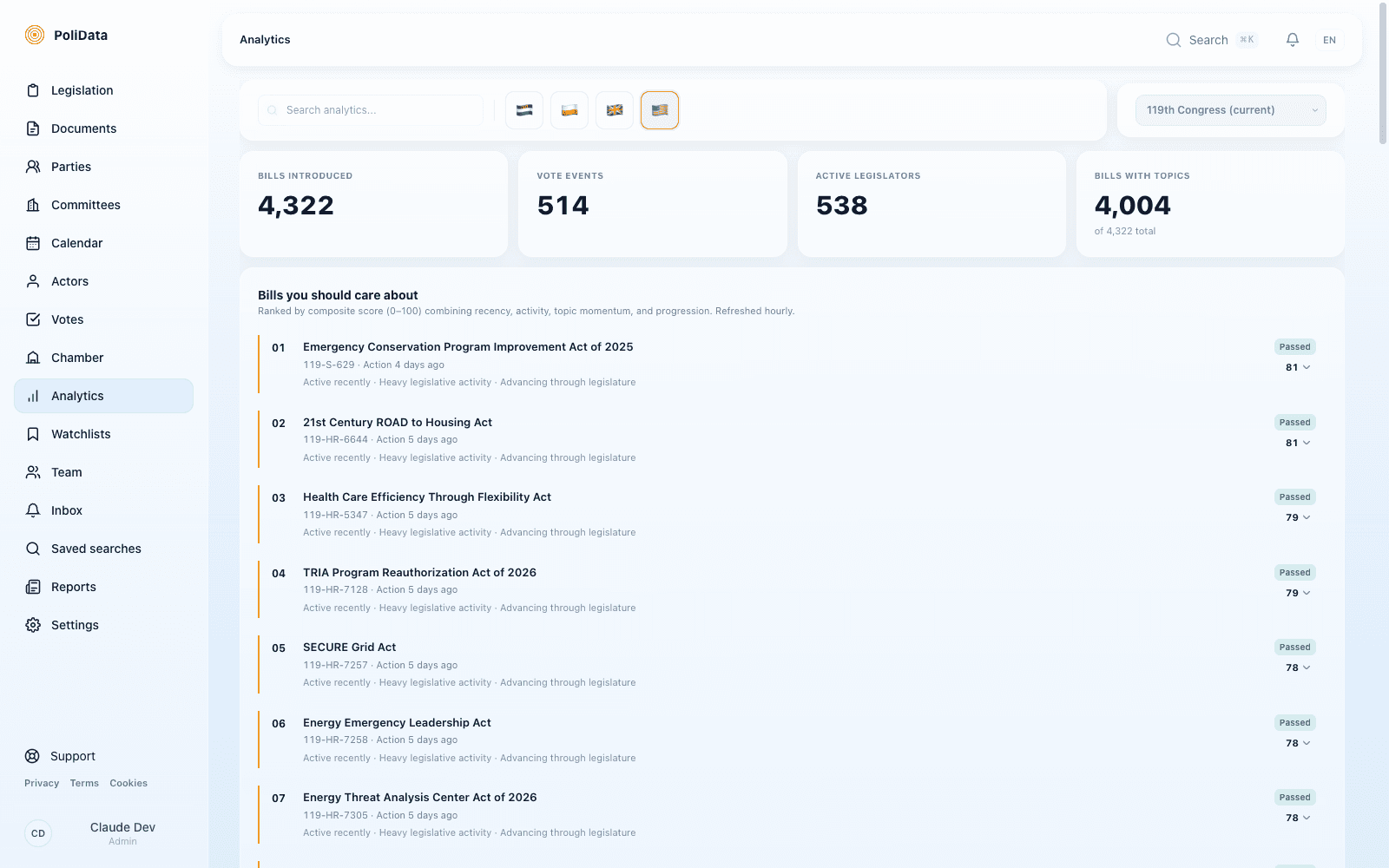Click the magnifier icon beside Search

pyautogui.click(x=1174, y=40)
